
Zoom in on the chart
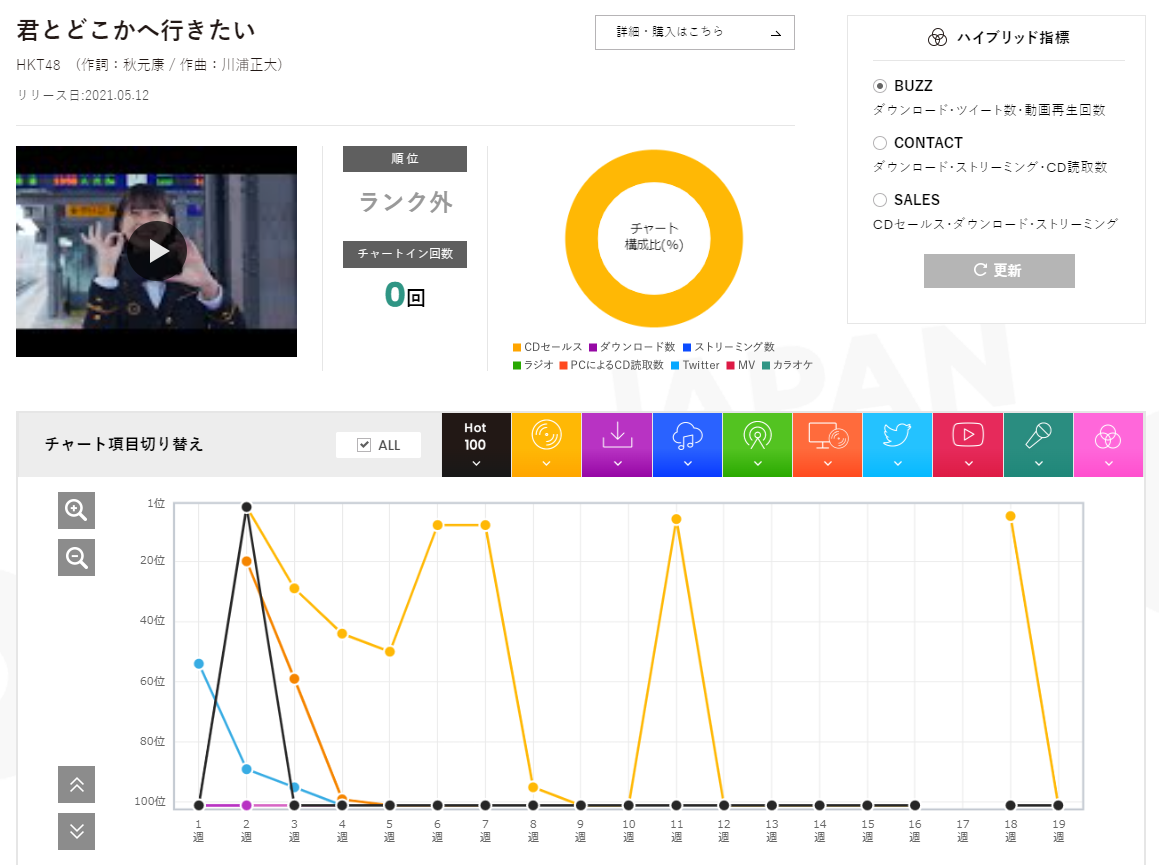77,510
